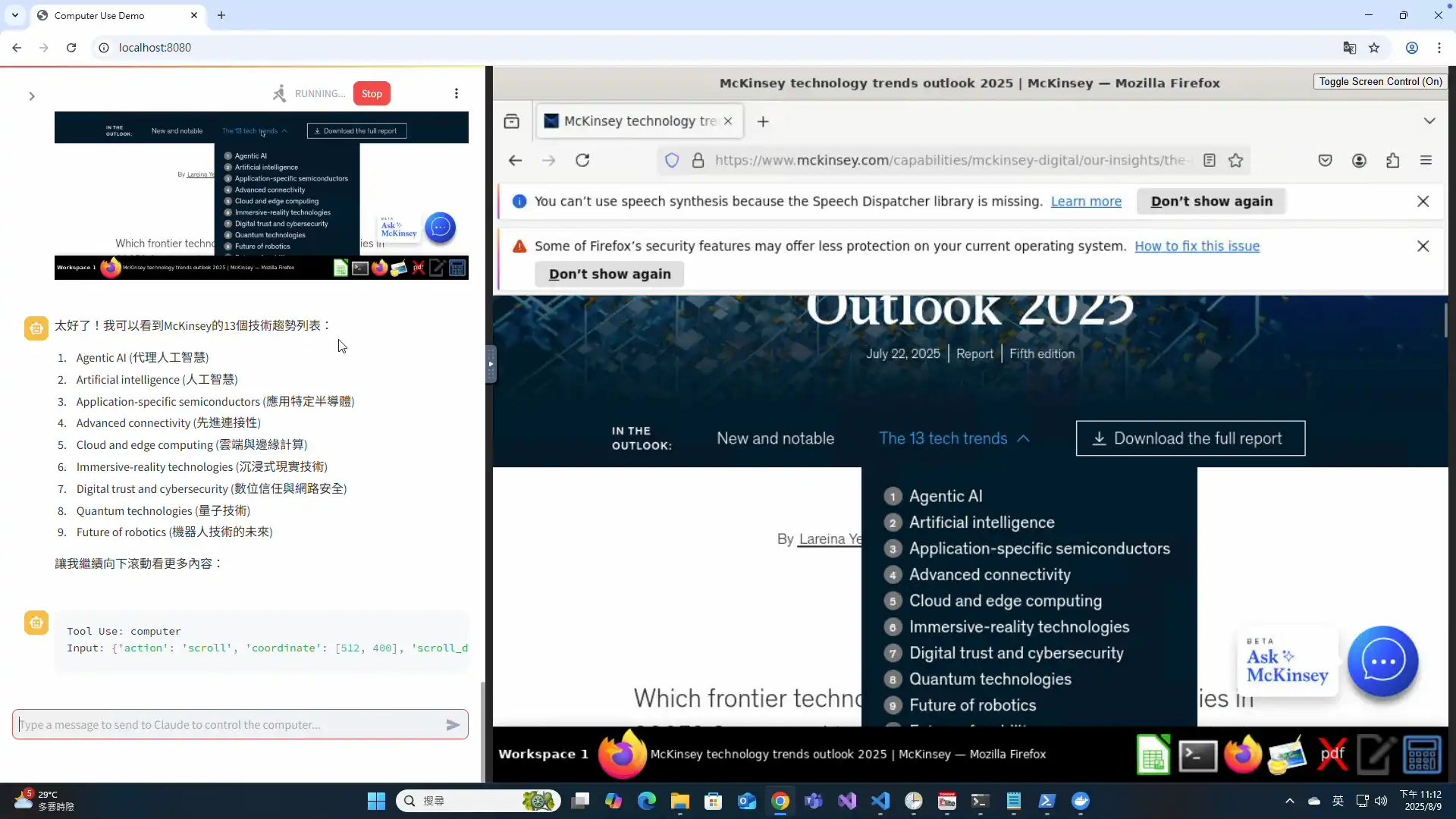Click author link Lareina Ye
Viewport: 1456px width, 819px height.
tap(830, 538)
